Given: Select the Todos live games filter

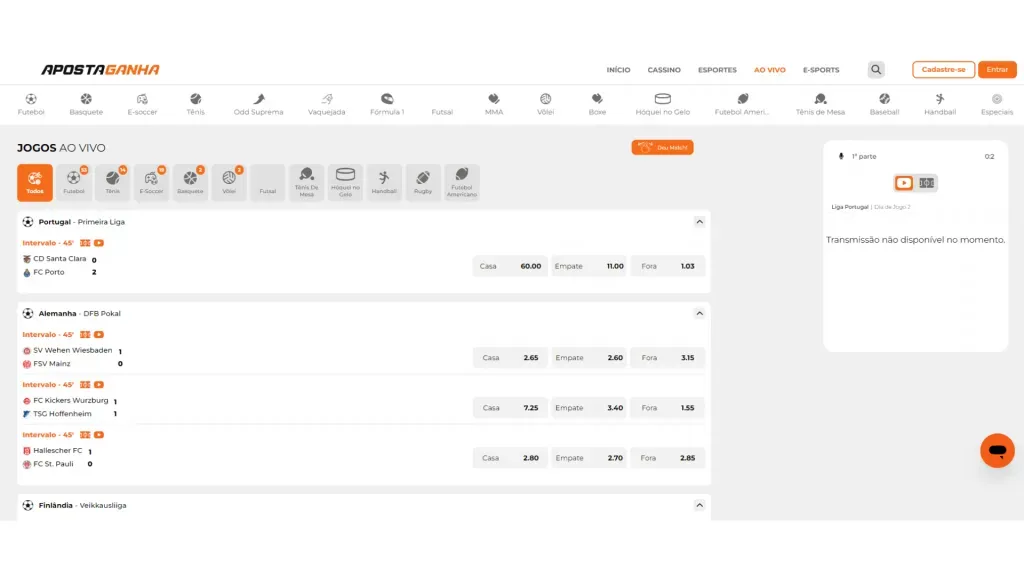Looking at the screenshot, I should [35, 183].
